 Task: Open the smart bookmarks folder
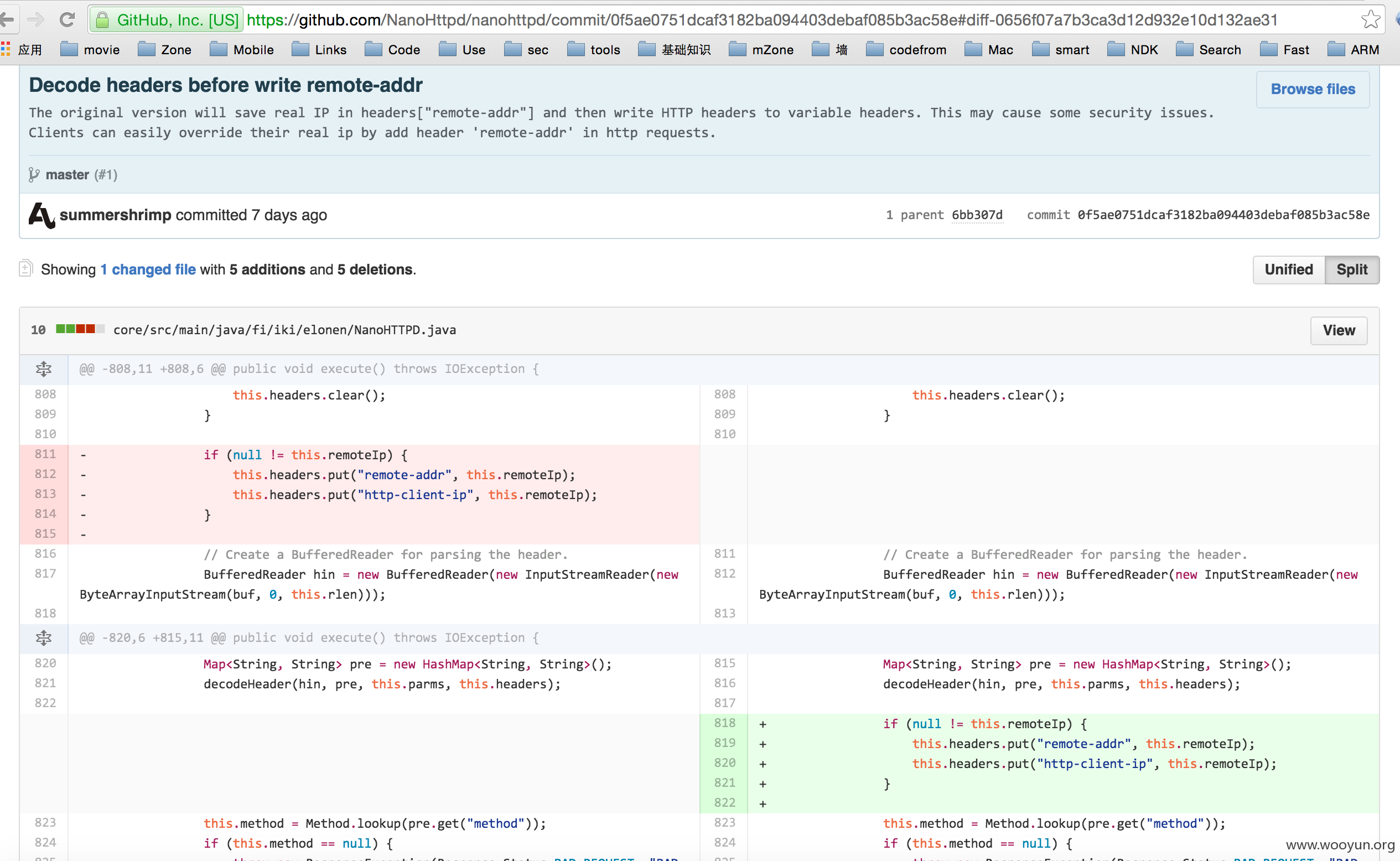coord(1060,50)
